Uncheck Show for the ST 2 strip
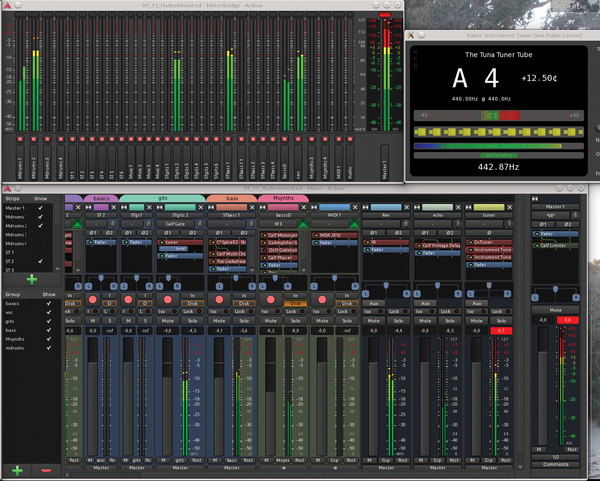The width and height of the screenshot is (600, 481). pos(40,261)
